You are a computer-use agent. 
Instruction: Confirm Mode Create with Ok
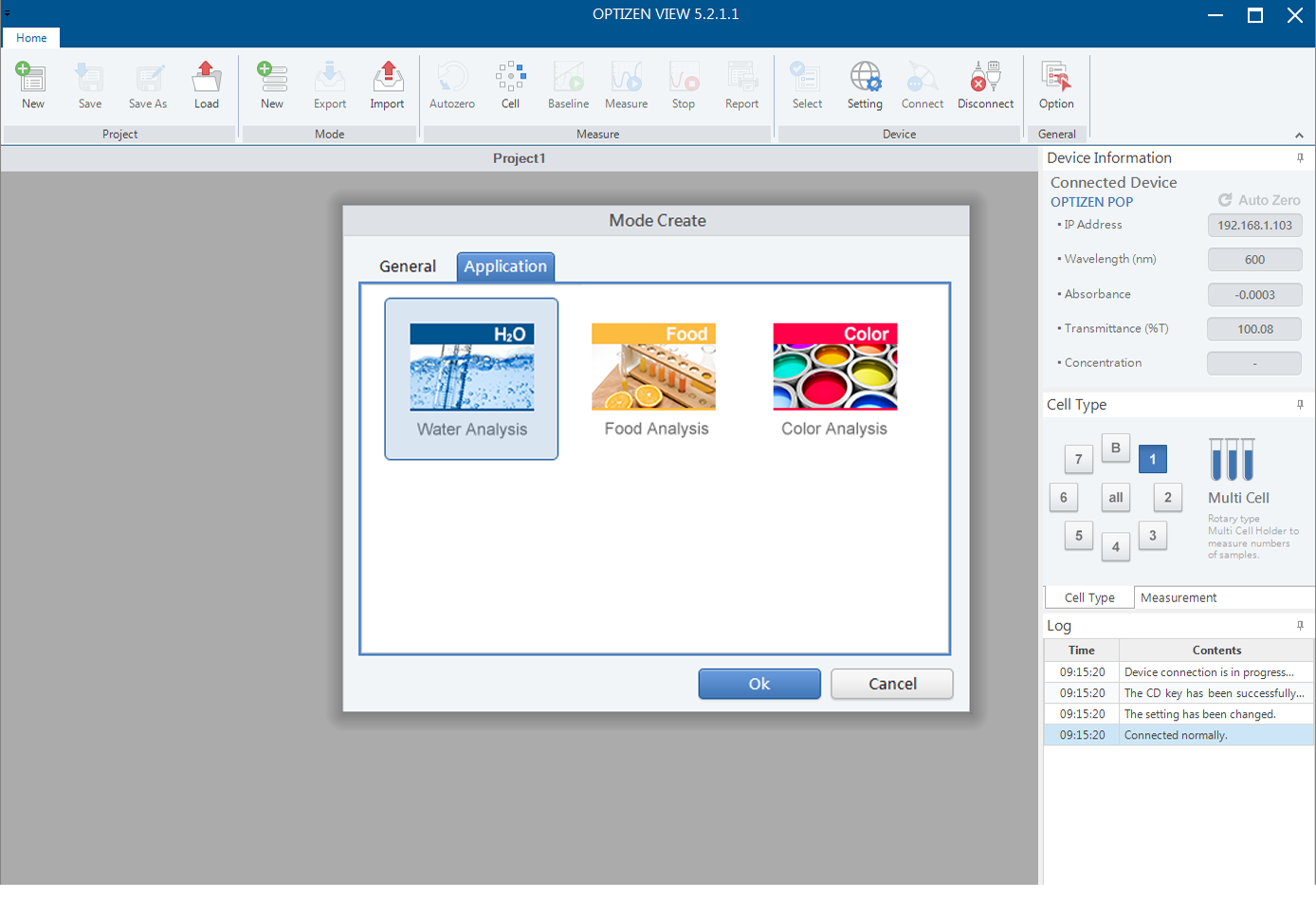[759, 684]
